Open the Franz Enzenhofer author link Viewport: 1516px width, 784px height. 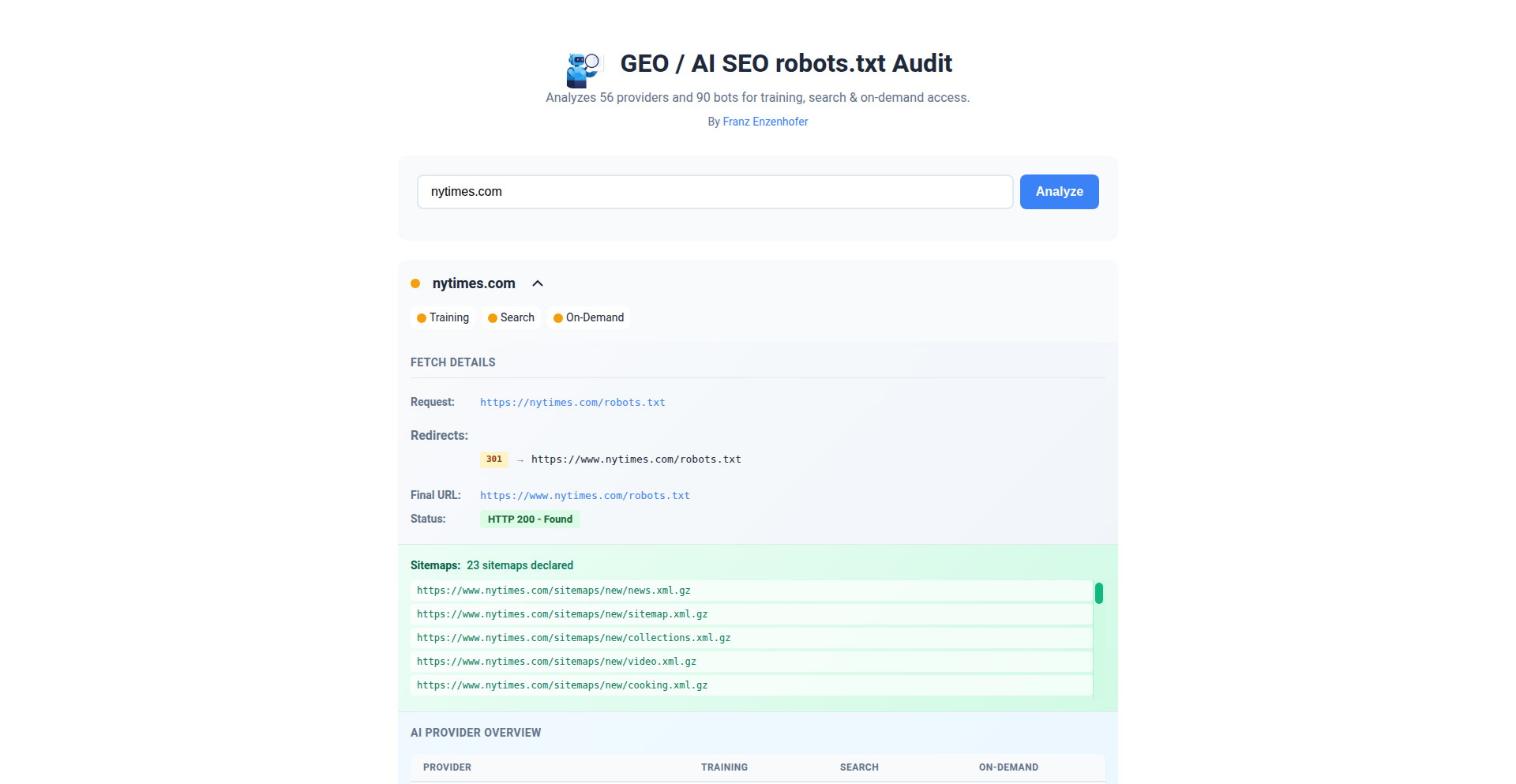(764, 122)
